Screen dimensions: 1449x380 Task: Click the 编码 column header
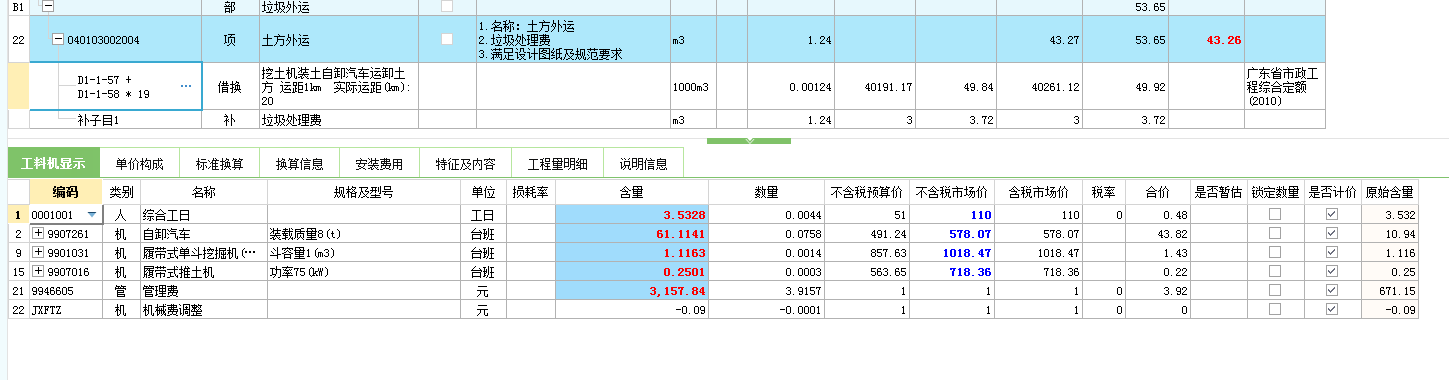click(66, 192)
